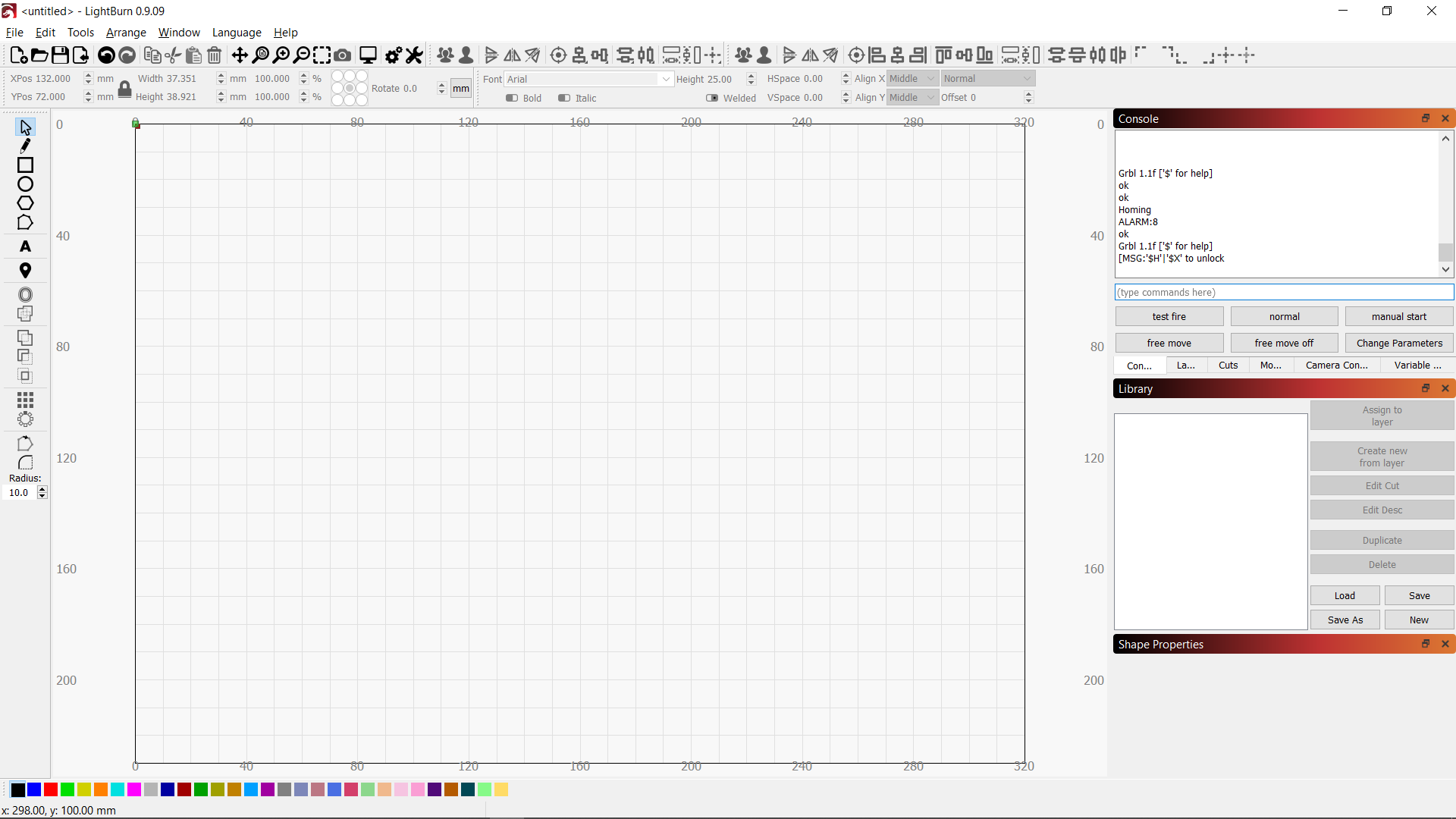Click the Preview monitor icon
1456x819 pixels.
coord(368,55)
